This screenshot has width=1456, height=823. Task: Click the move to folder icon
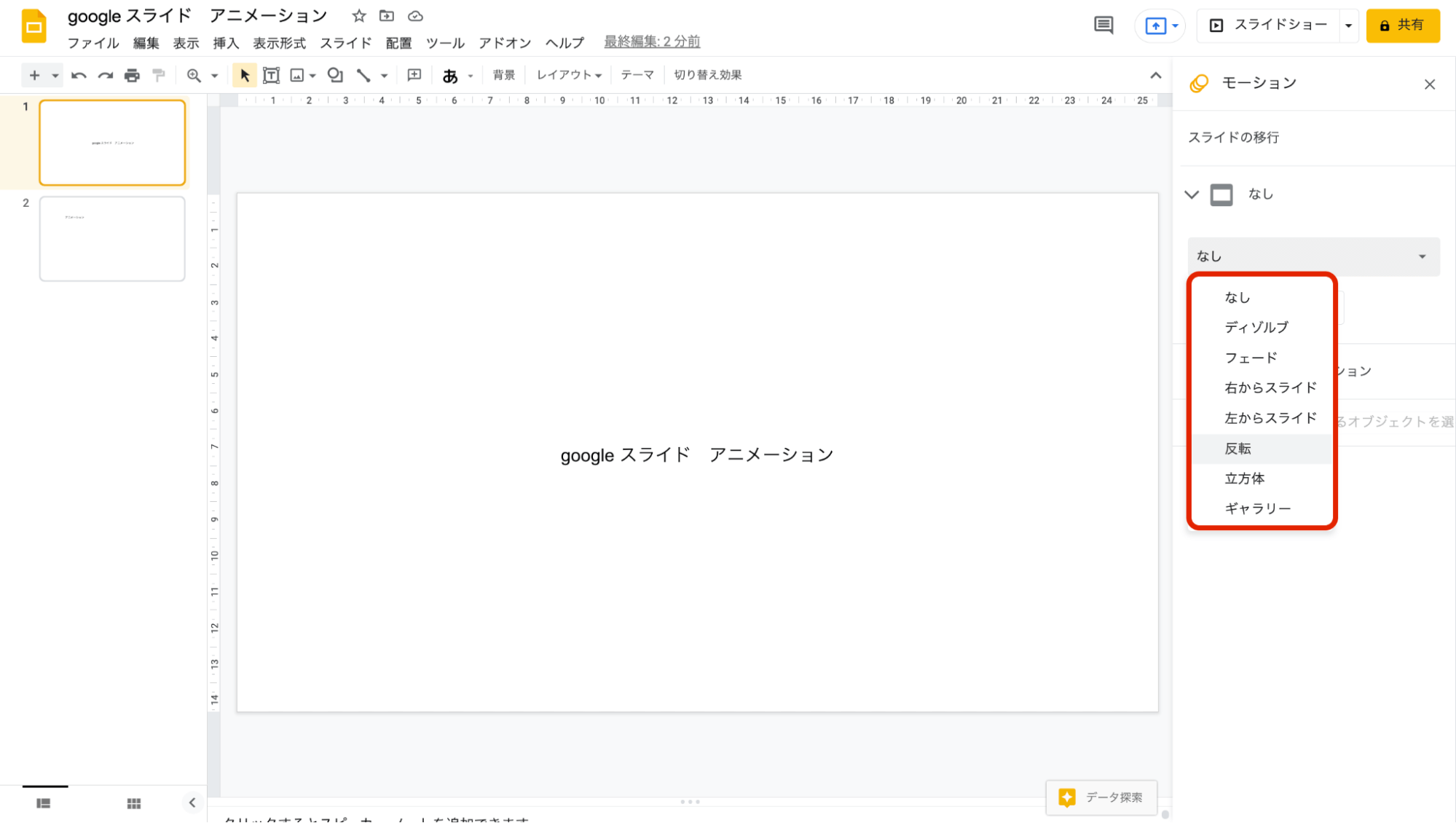pos(387,15)
